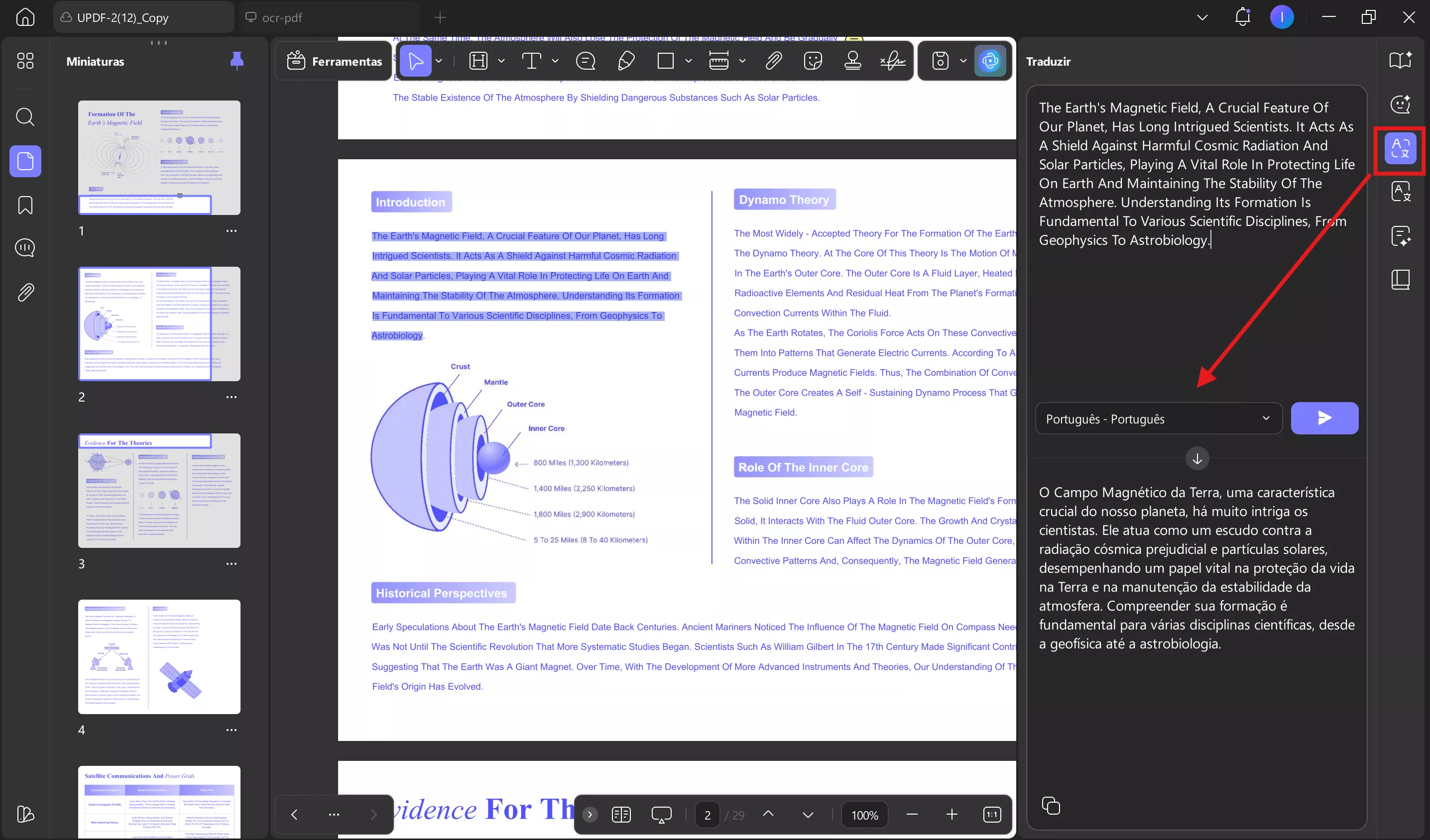The width and height of the screenshot is (1430, 840).
Task: Click the zoom in plus button
Action: [x=952, y=815]
